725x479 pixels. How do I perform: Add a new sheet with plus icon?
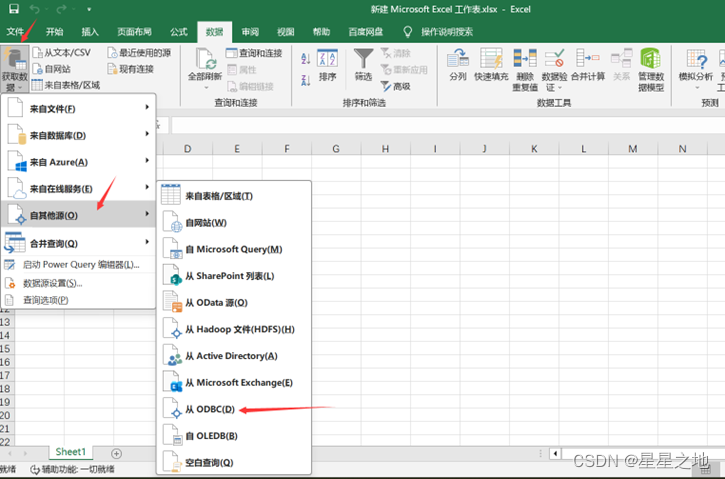point(117,454)
